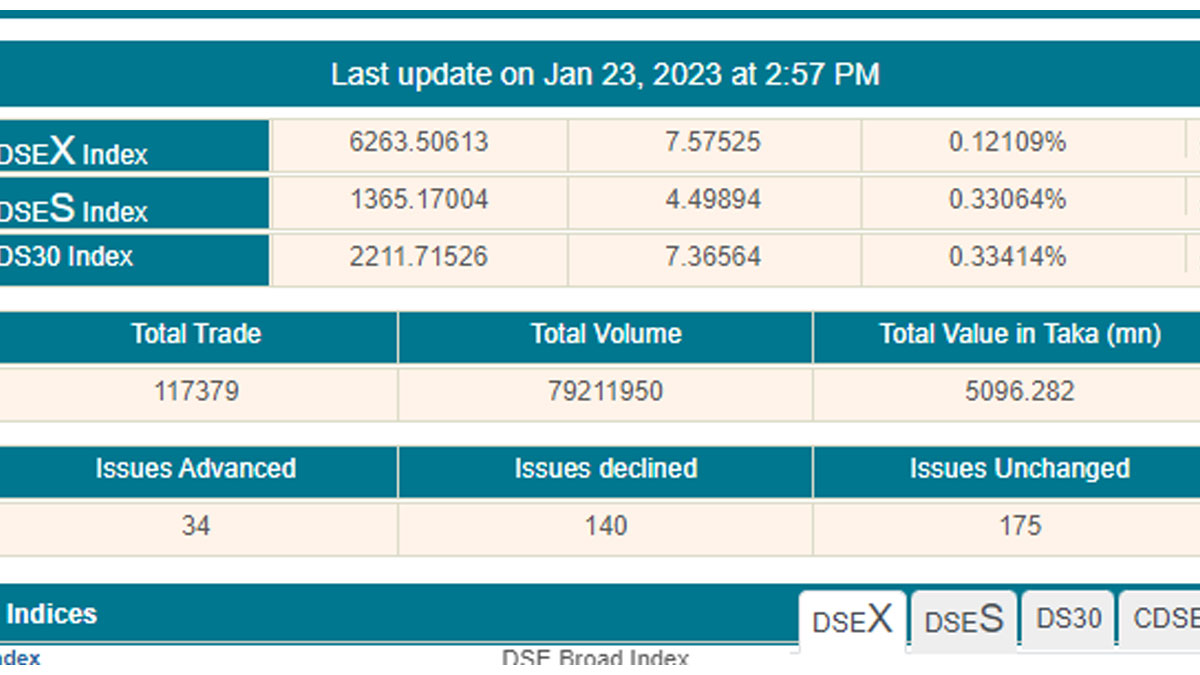Open the DSES indices tab

tap(964, 621)
